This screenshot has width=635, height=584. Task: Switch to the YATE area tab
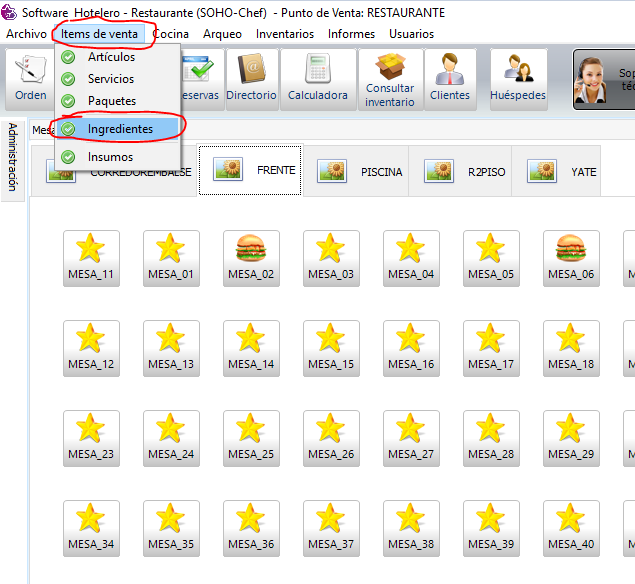click(x=563, y=172)
